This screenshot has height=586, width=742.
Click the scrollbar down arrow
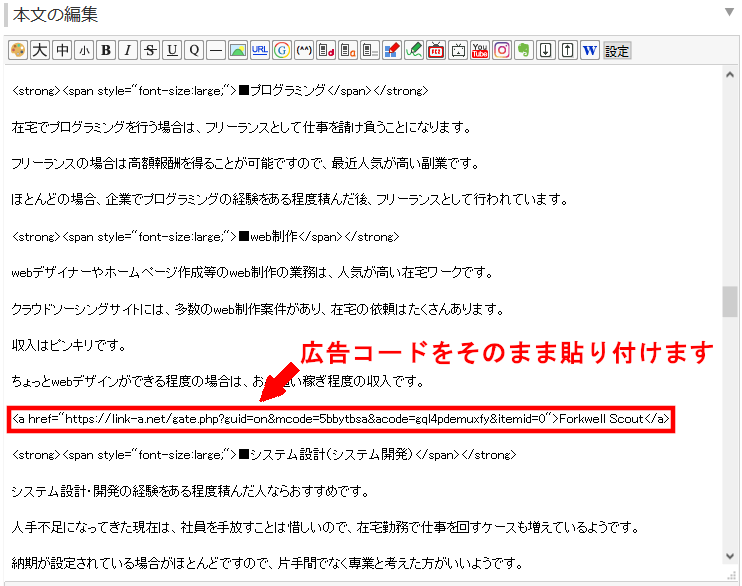730,556
